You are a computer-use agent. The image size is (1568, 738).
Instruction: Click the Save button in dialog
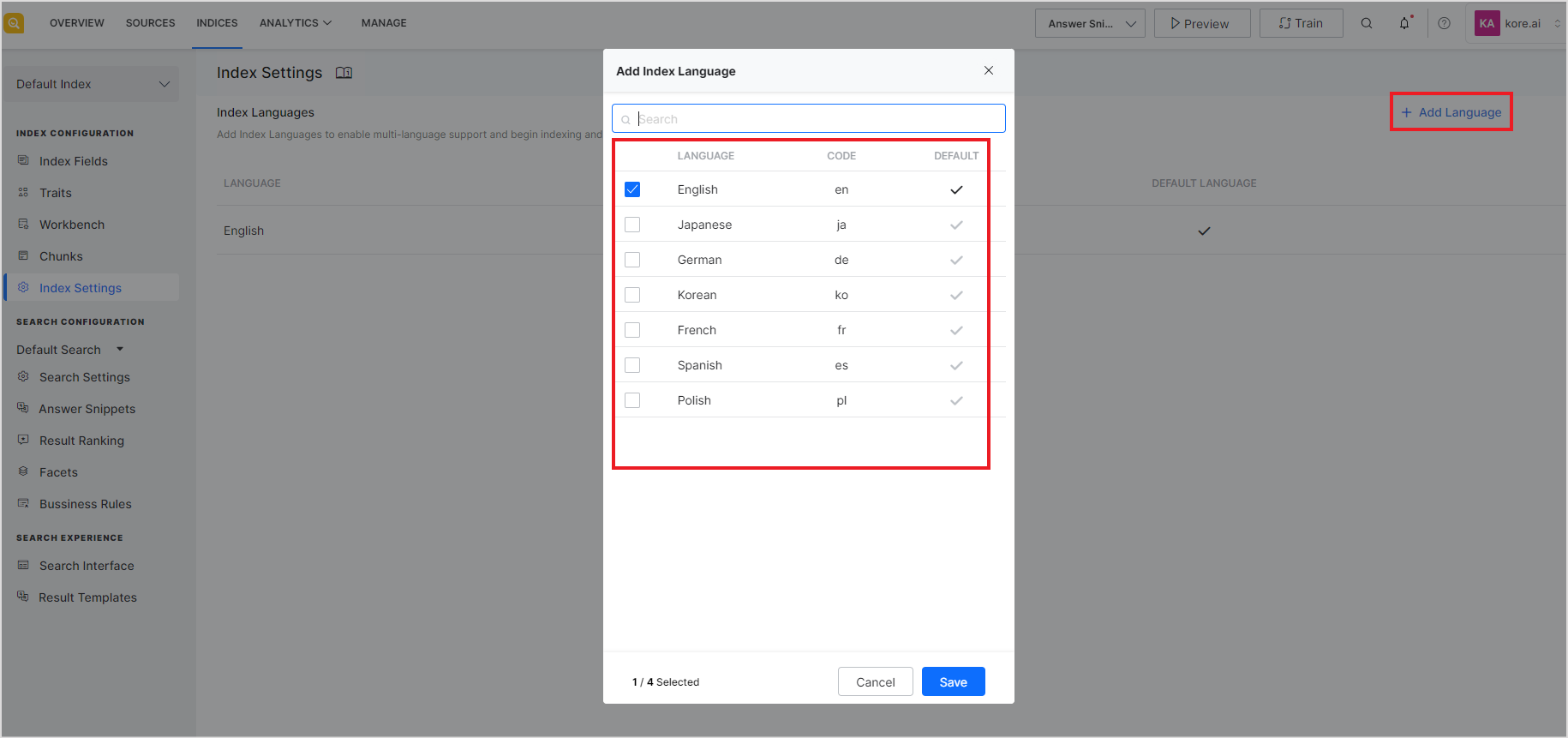(954, 681)
